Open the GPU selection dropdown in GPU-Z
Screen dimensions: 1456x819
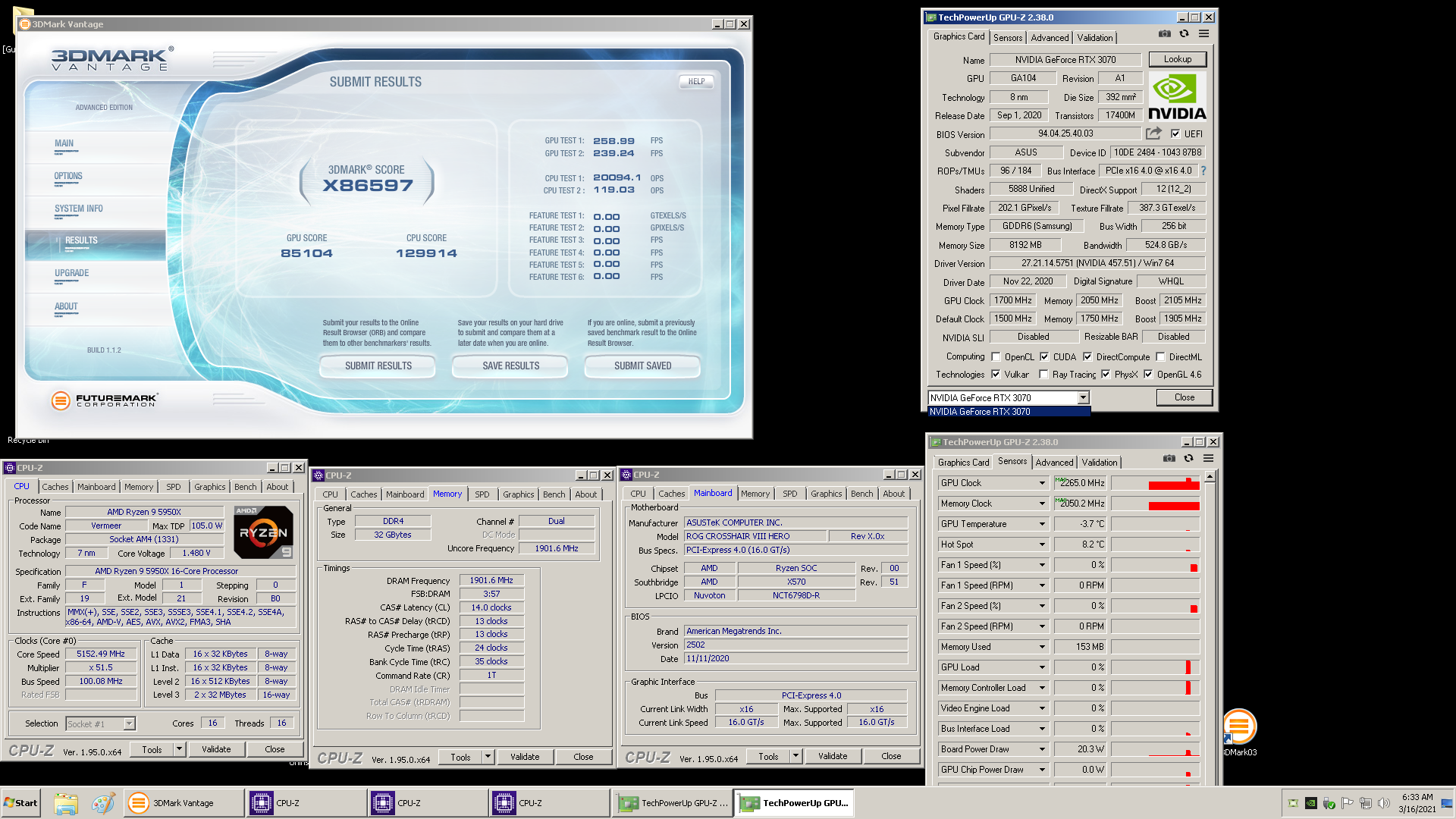point(1083,397)
